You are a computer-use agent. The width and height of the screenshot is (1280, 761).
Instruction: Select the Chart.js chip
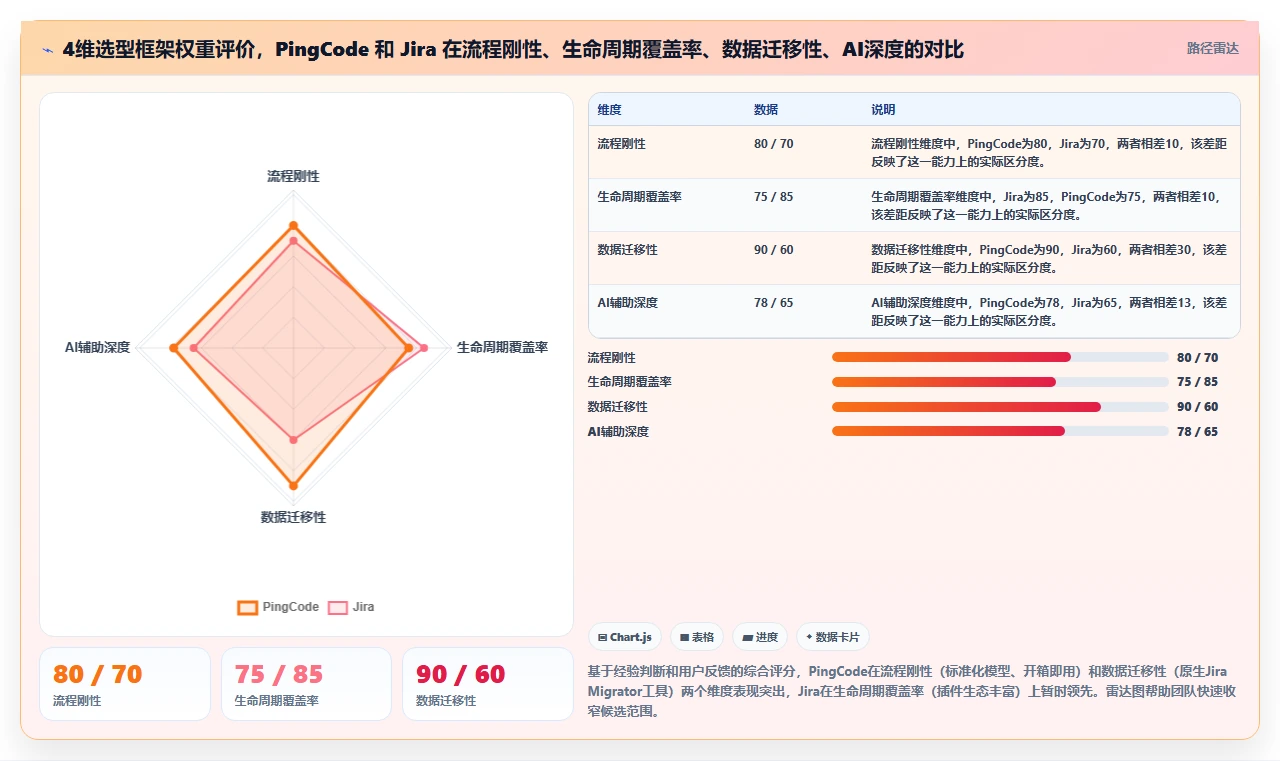624,637
